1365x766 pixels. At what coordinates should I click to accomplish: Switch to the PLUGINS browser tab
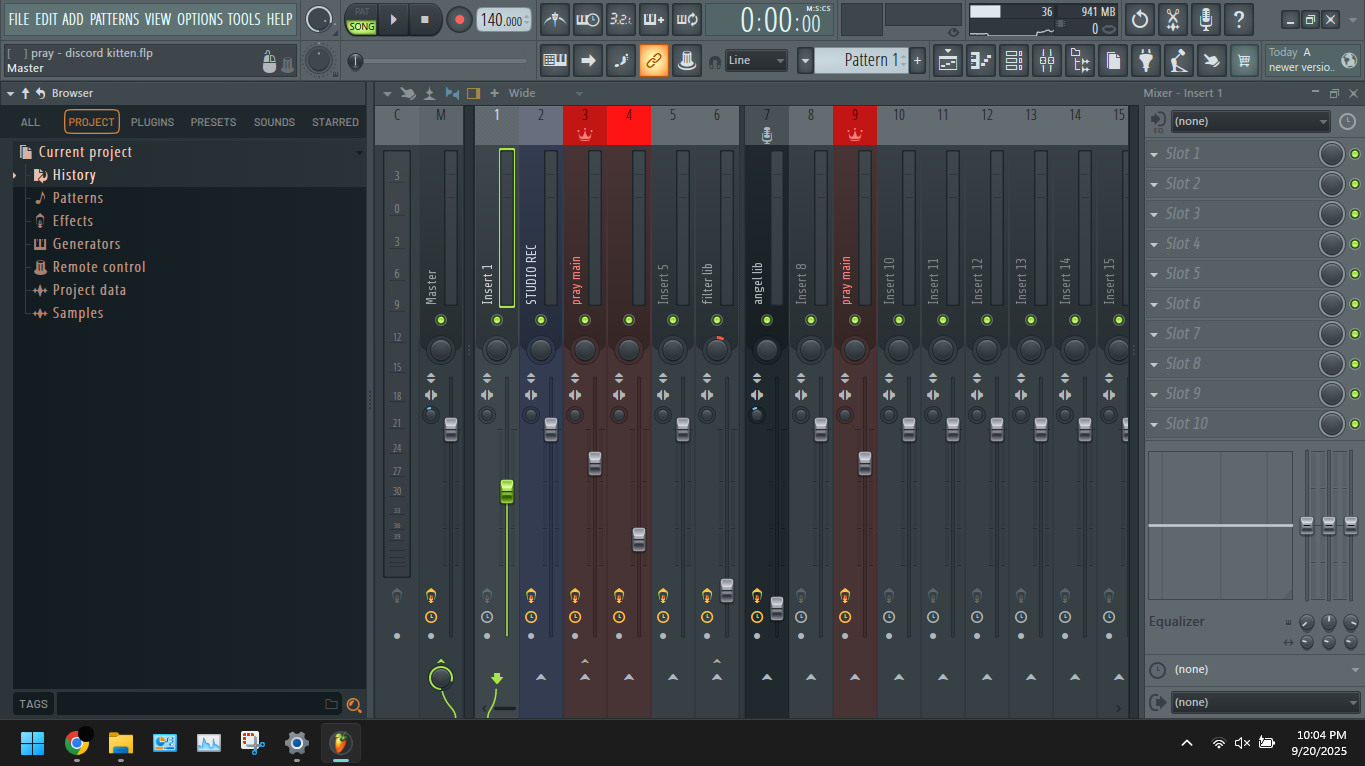(152, 122)
